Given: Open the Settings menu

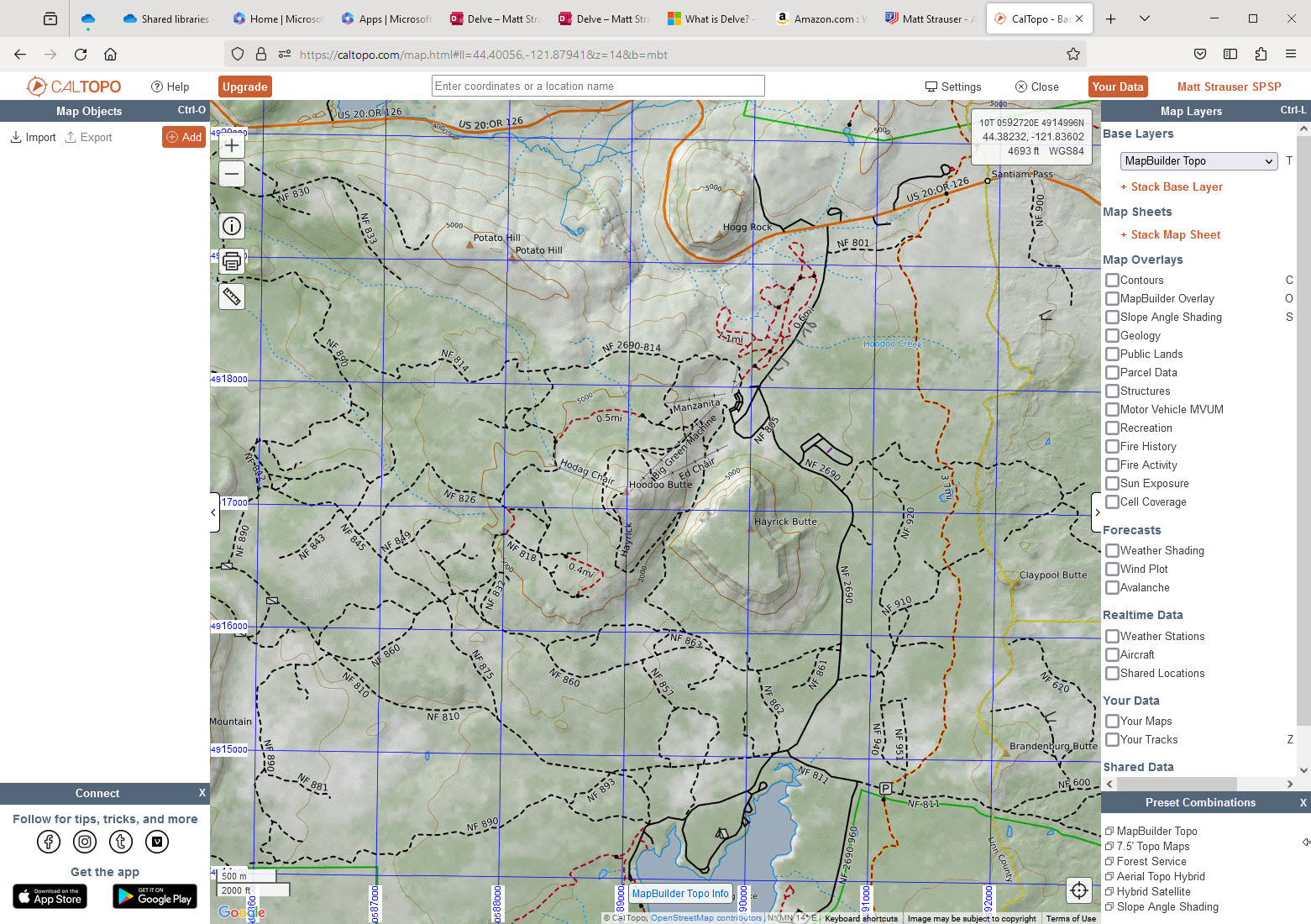Looking at the screenshot, I should [953, 86].
